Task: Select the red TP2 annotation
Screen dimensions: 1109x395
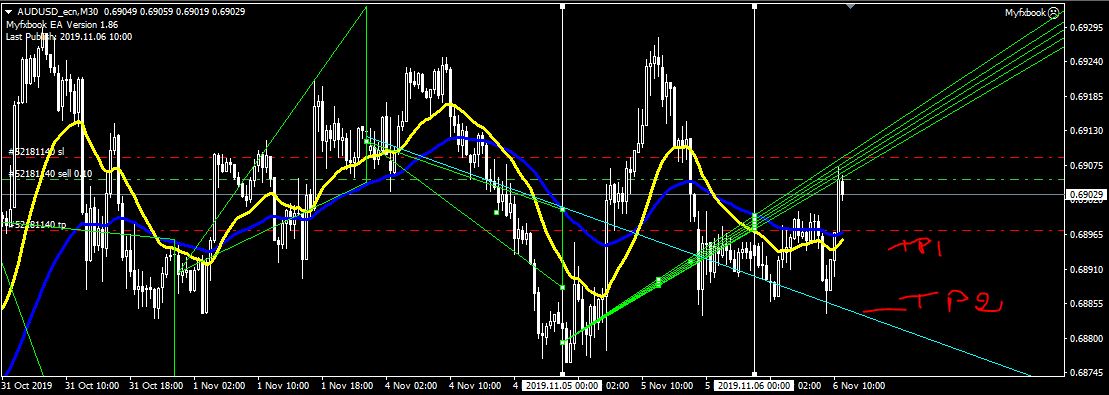Action: tap(934, 304)
